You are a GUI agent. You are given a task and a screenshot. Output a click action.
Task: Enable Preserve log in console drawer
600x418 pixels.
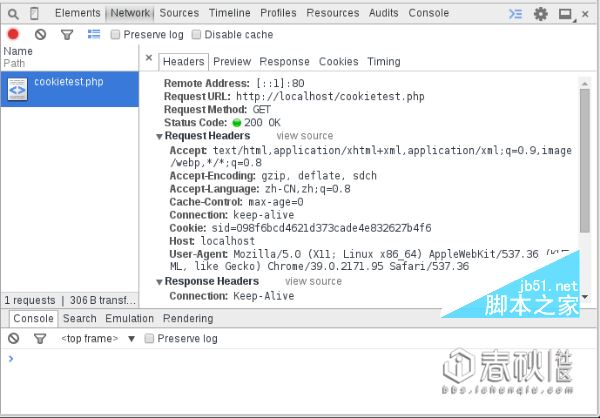(x=150, y=339)
